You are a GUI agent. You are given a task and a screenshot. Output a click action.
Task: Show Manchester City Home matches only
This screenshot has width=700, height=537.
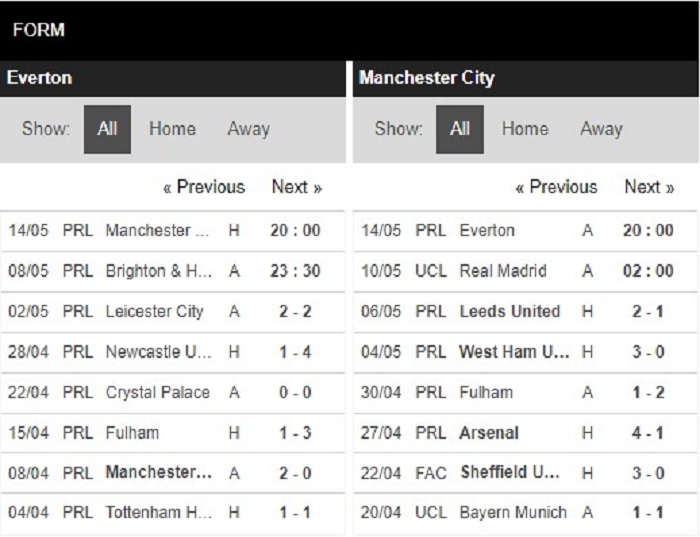pyautogui.click(x=525, y=129)
